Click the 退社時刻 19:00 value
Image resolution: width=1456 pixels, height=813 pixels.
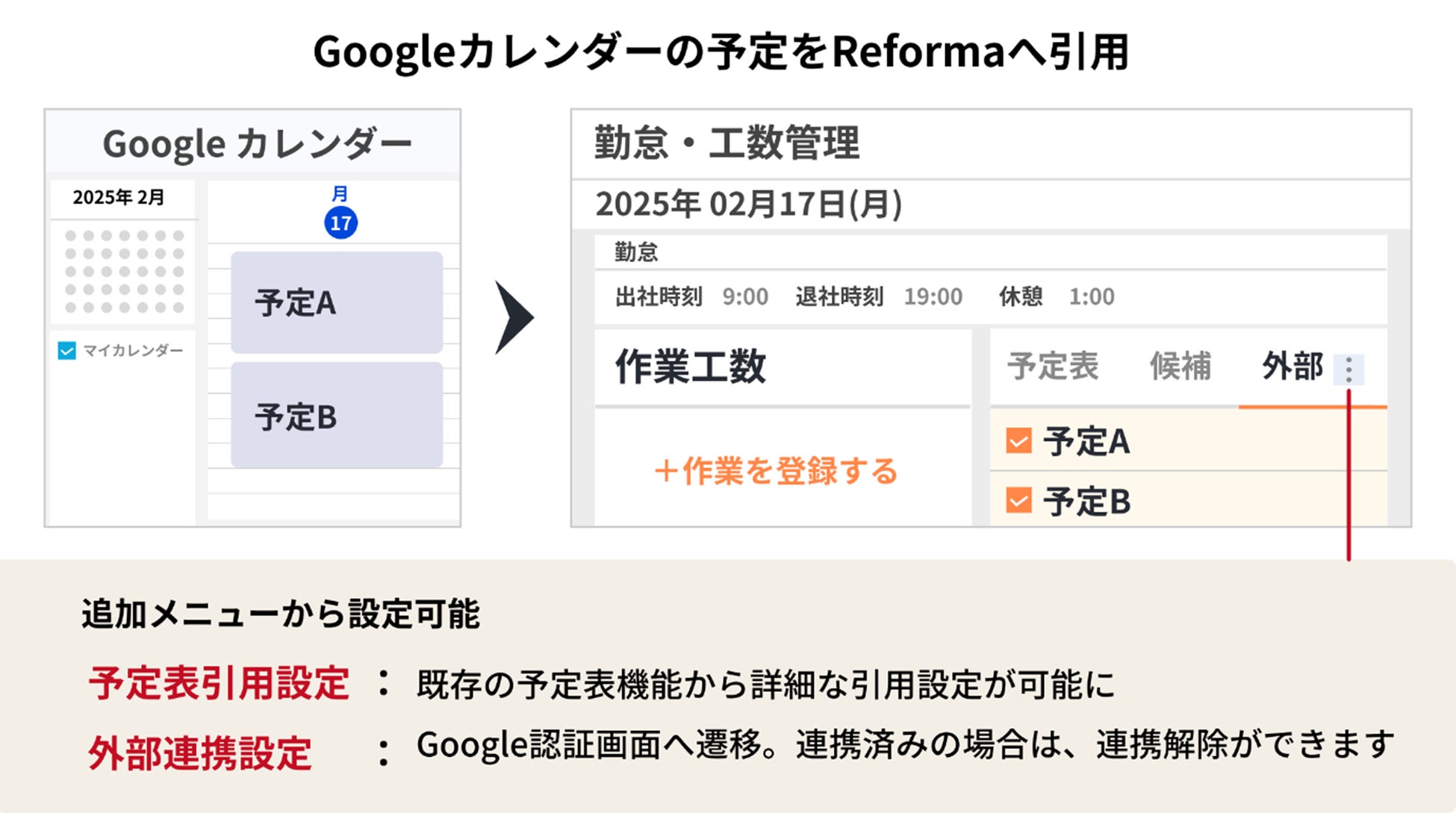(x=933, y=297)
